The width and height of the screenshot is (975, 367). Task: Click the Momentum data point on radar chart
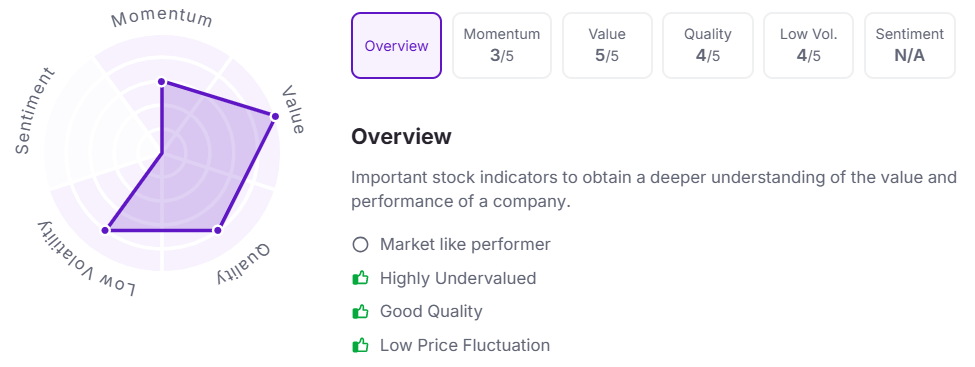[x=162, y=81]
